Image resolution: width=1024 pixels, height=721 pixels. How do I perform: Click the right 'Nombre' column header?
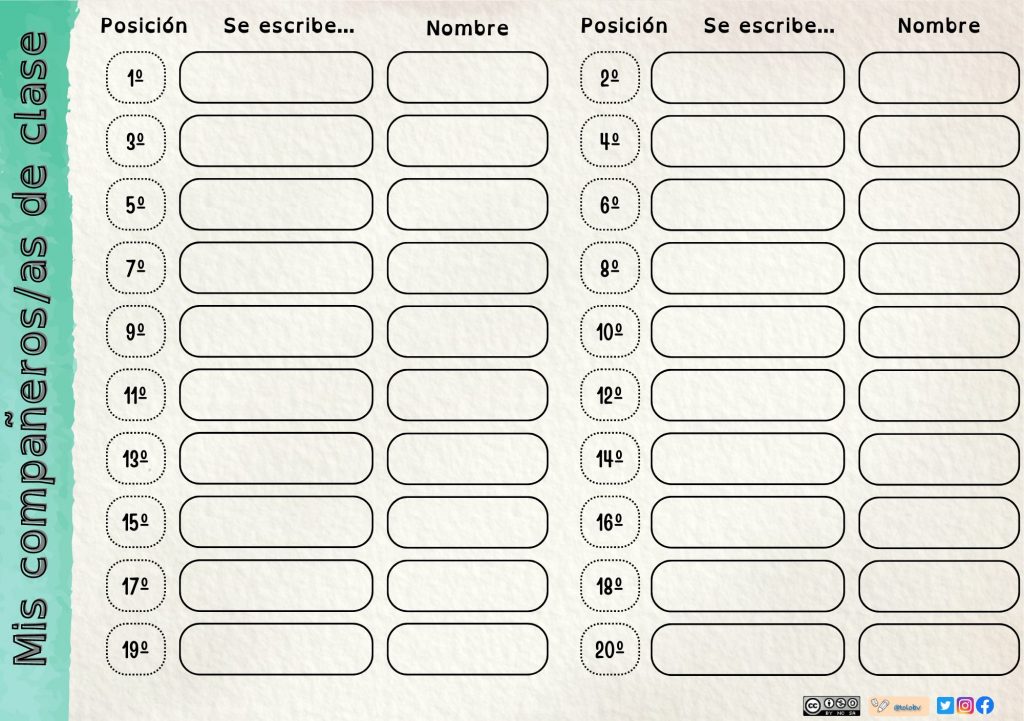939,26
